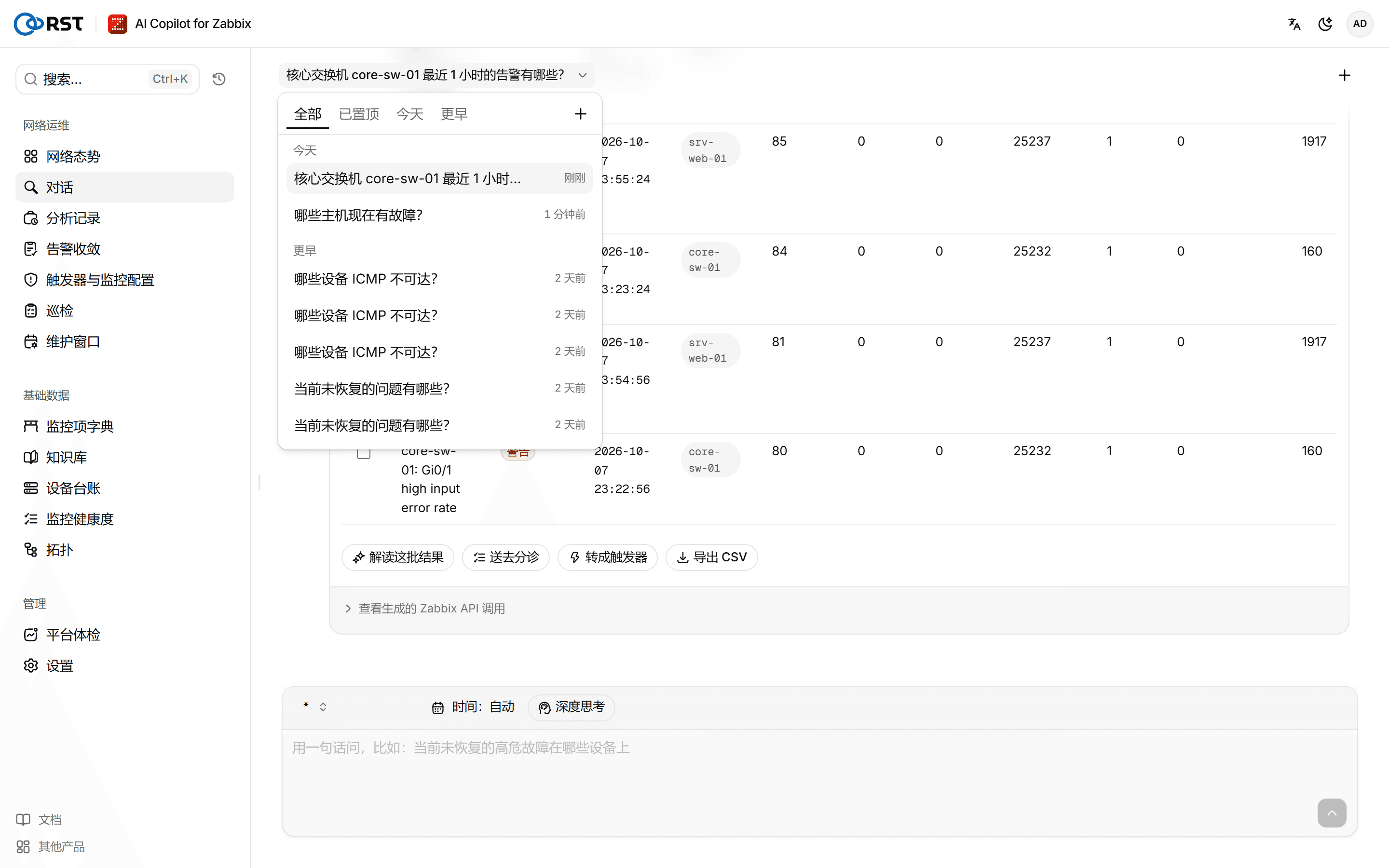Open the AD user avatar menu
The image size is (1389, 868).
coord(1360,24)
